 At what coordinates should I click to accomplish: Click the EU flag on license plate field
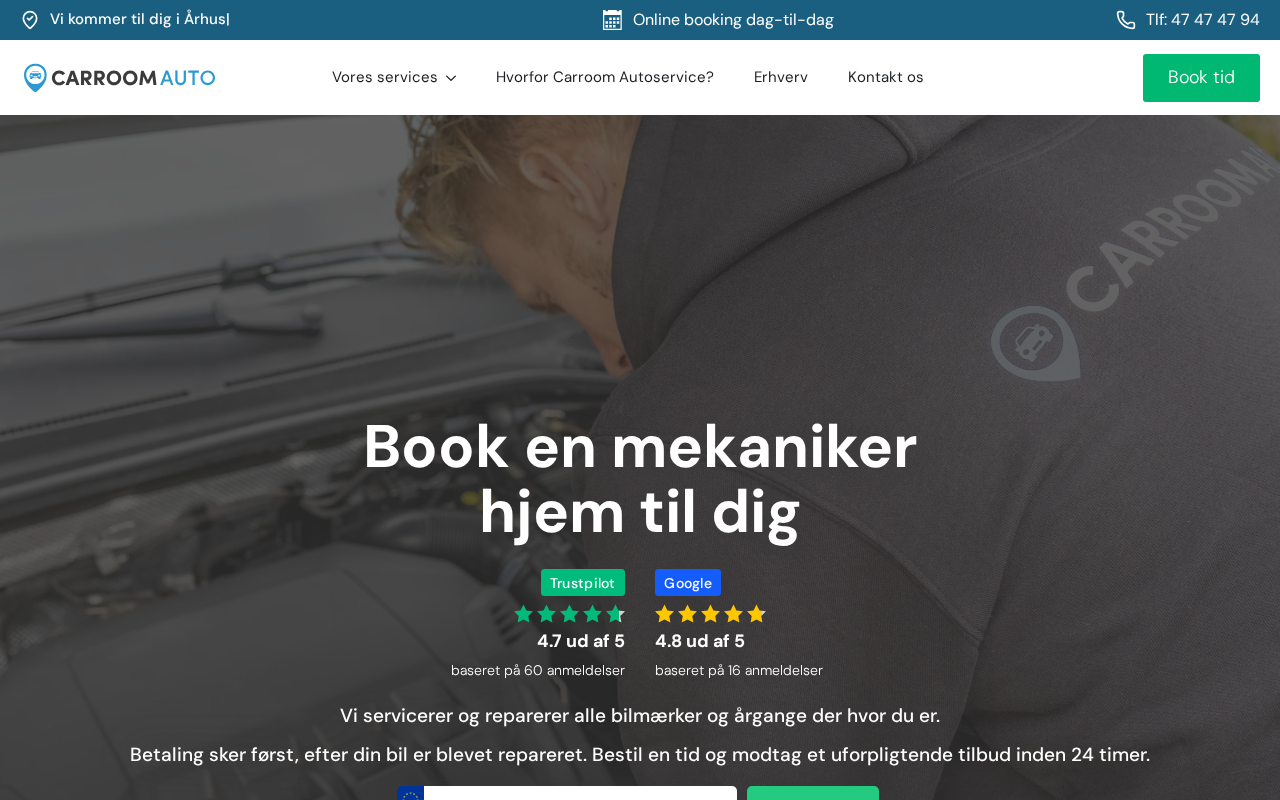410,793
